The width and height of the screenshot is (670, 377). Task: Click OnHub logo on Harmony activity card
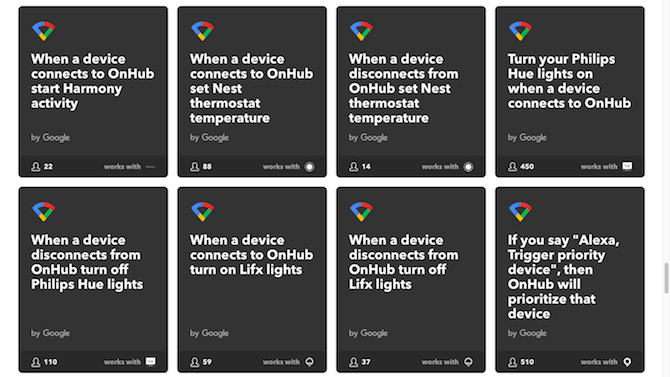click(44, 31)
